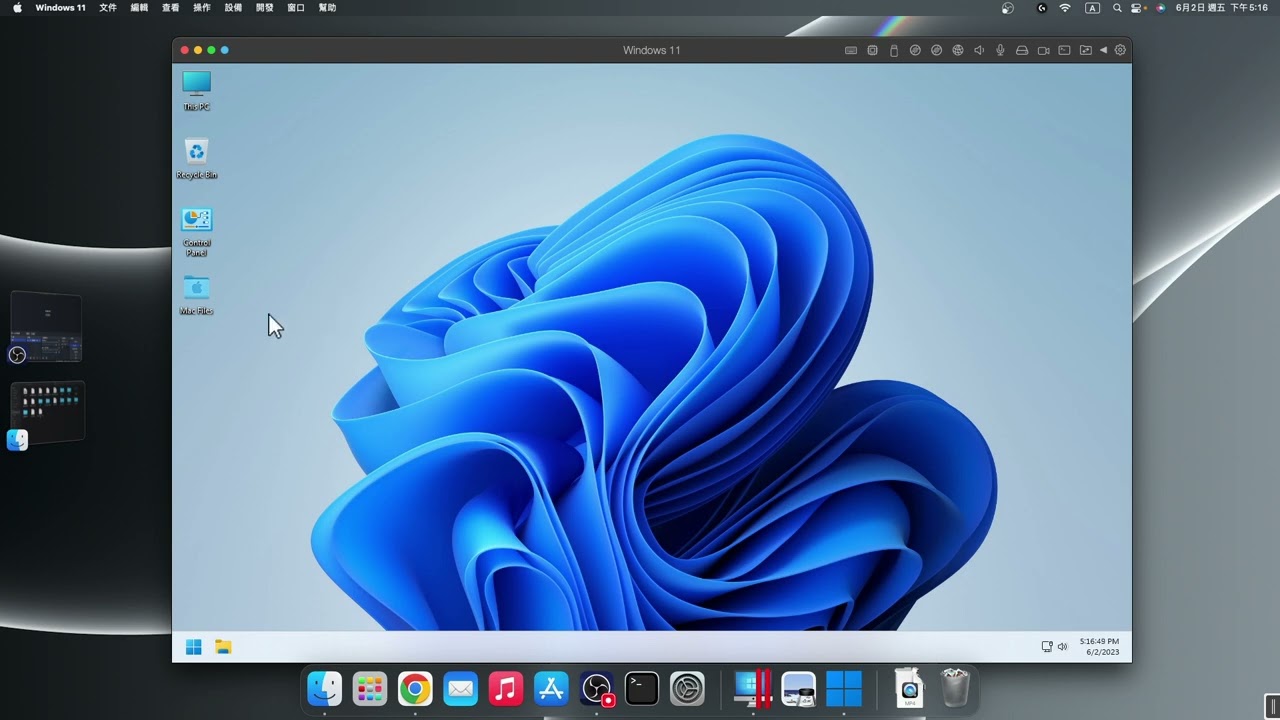Open the Apple menu
Image resolution: width=1280 pixels, height=720 pixels.
point(17,8)
